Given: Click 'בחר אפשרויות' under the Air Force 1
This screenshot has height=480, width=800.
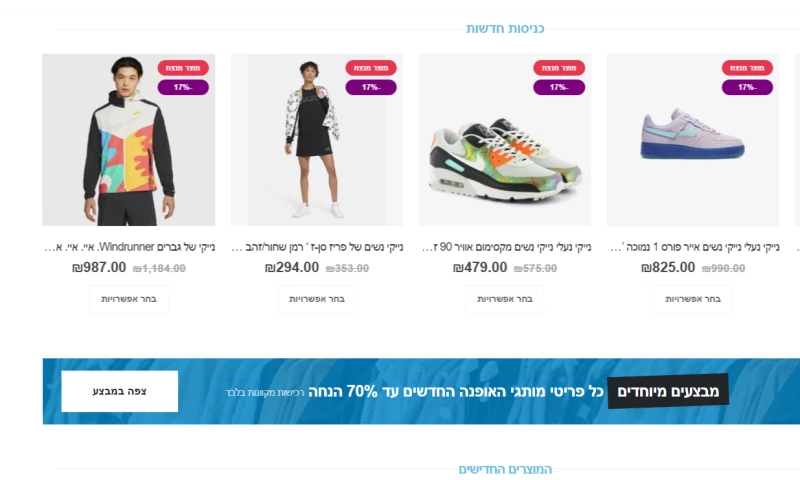Looking at the screenshot, I should 693,299.
